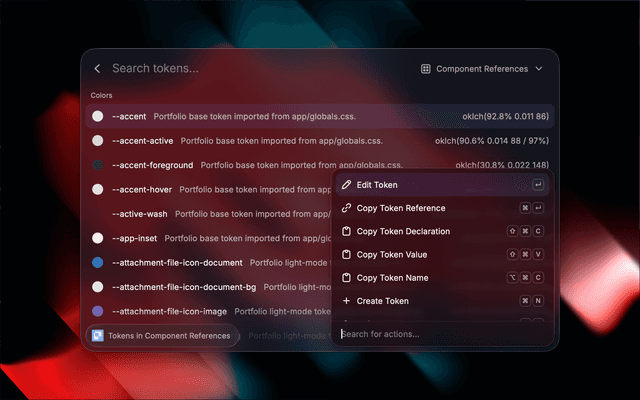This screenshot has width=640, height=400.
Task: Click the shift key badge on Copy Token Declaration
Action: tap(512, 231)
